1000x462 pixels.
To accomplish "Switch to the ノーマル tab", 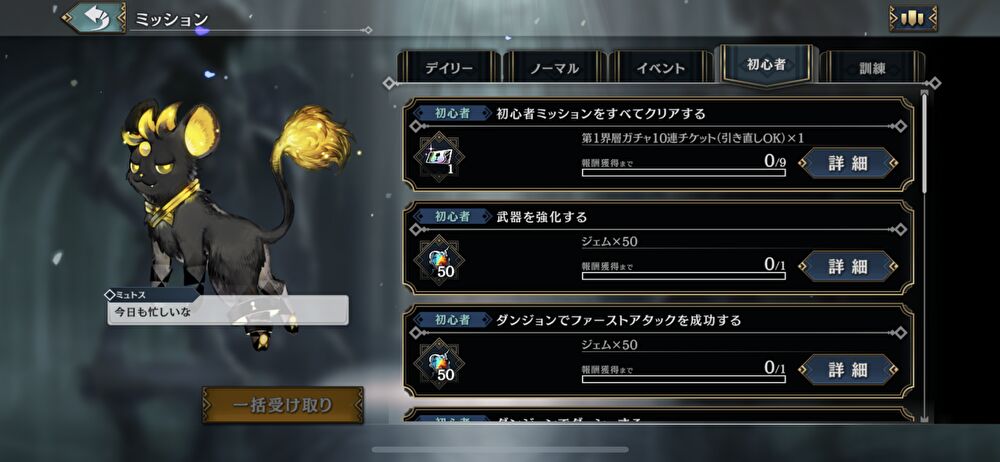I will pos(554,68).
